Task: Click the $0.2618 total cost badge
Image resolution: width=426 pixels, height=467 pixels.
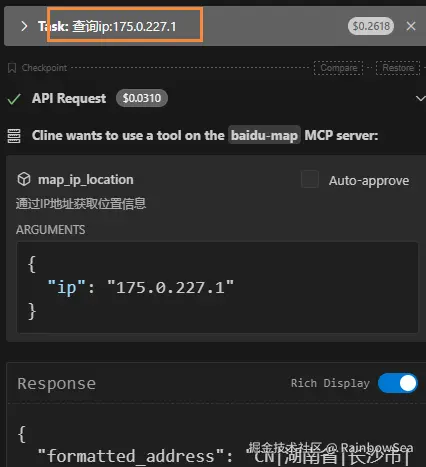Action: coord(371,26)
